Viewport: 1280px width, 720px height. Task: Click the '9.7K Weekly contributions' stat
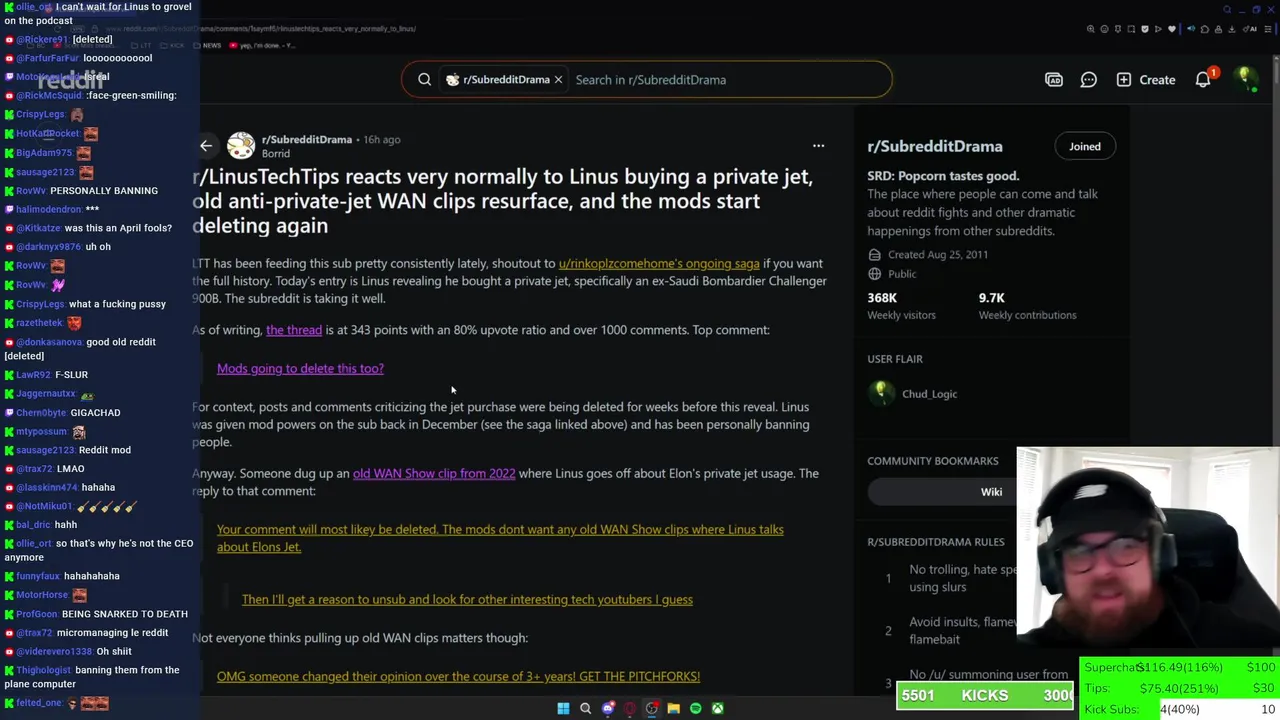1027,306
